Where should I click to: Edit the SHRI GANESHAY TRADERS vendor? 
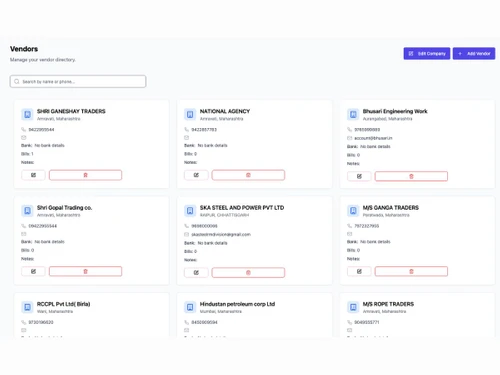pos(33,175)
